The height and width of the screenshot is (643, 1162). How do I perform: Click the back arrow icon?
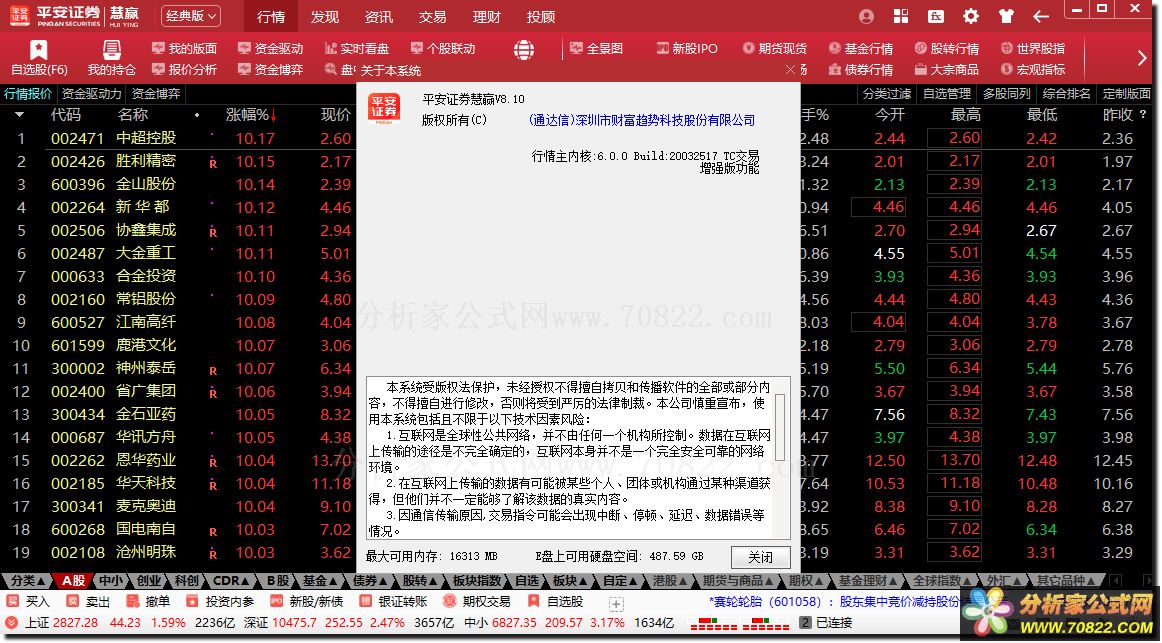point(1040,16)
